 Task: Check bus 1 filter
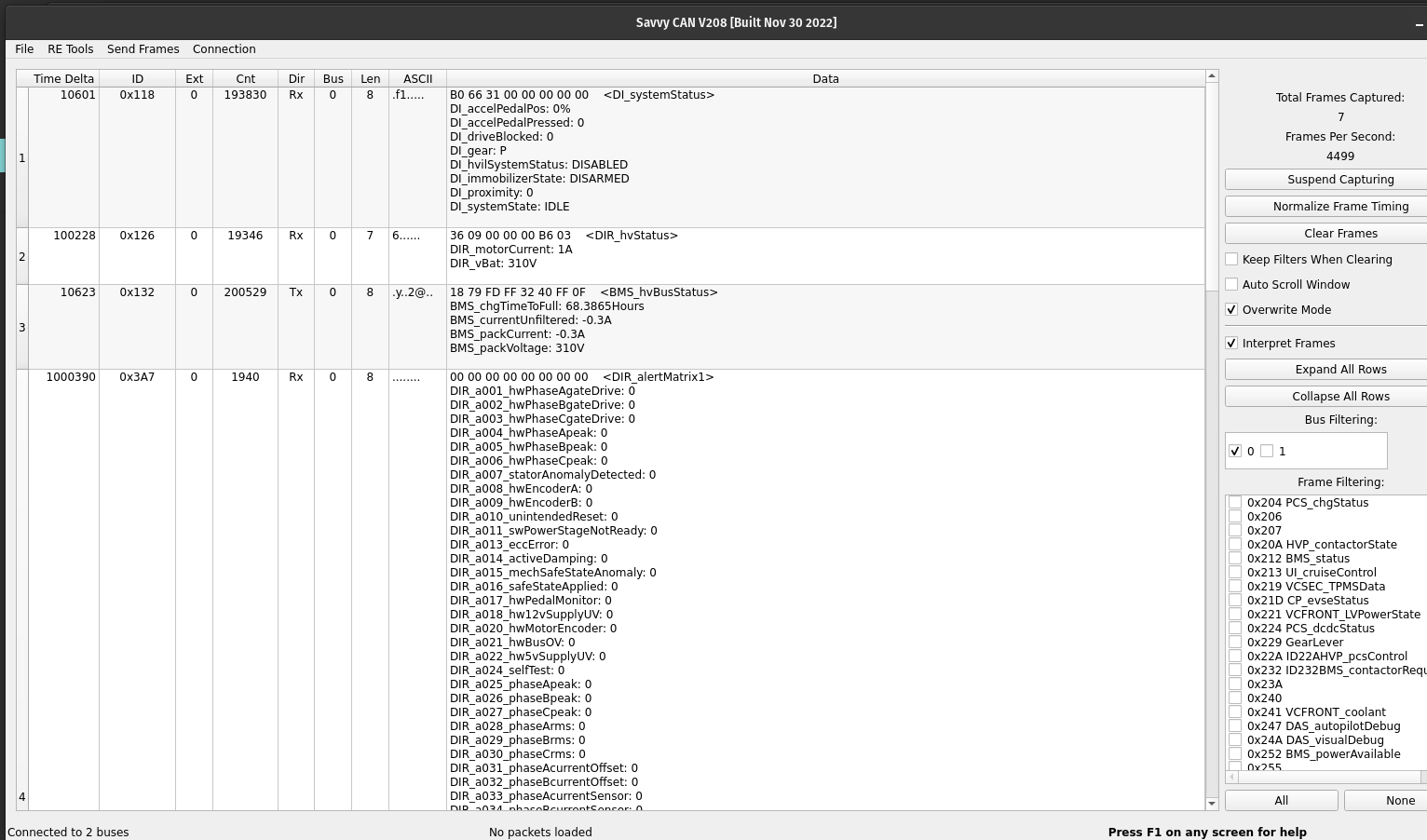click(x=1267, y=452)
